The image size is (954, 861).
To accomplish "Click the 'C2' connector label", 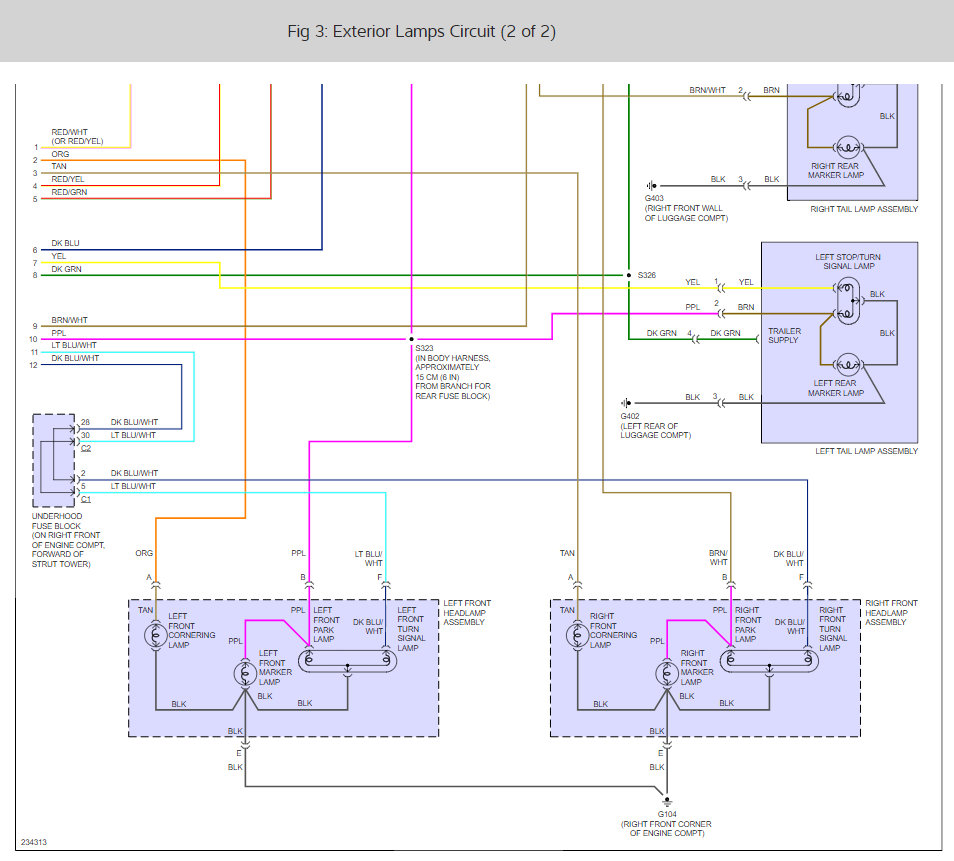I will pyautogui.click(x=86, y=448).
